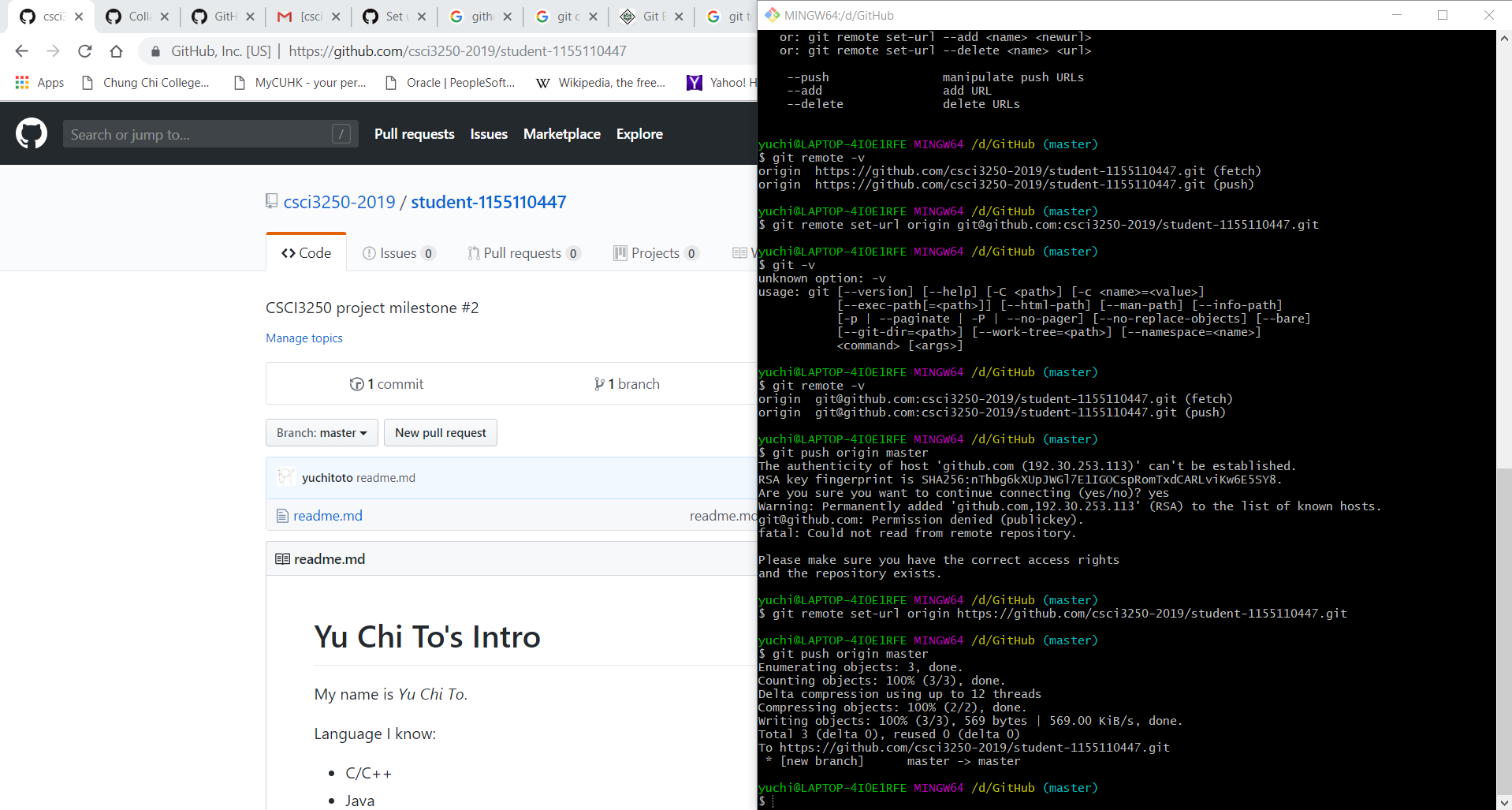Open Marketplace in GitHub header
Viewport: 1512px width, 810px height.
click(x=562, y=134)
